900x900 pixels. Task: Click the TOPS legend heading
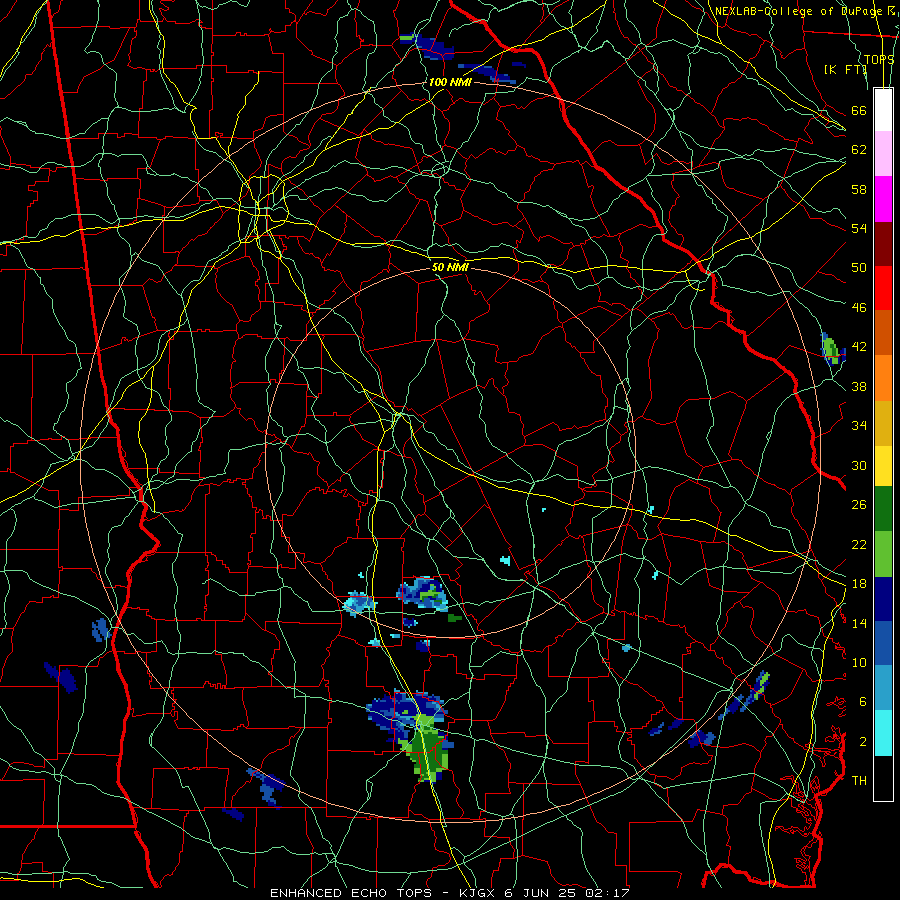879,59
